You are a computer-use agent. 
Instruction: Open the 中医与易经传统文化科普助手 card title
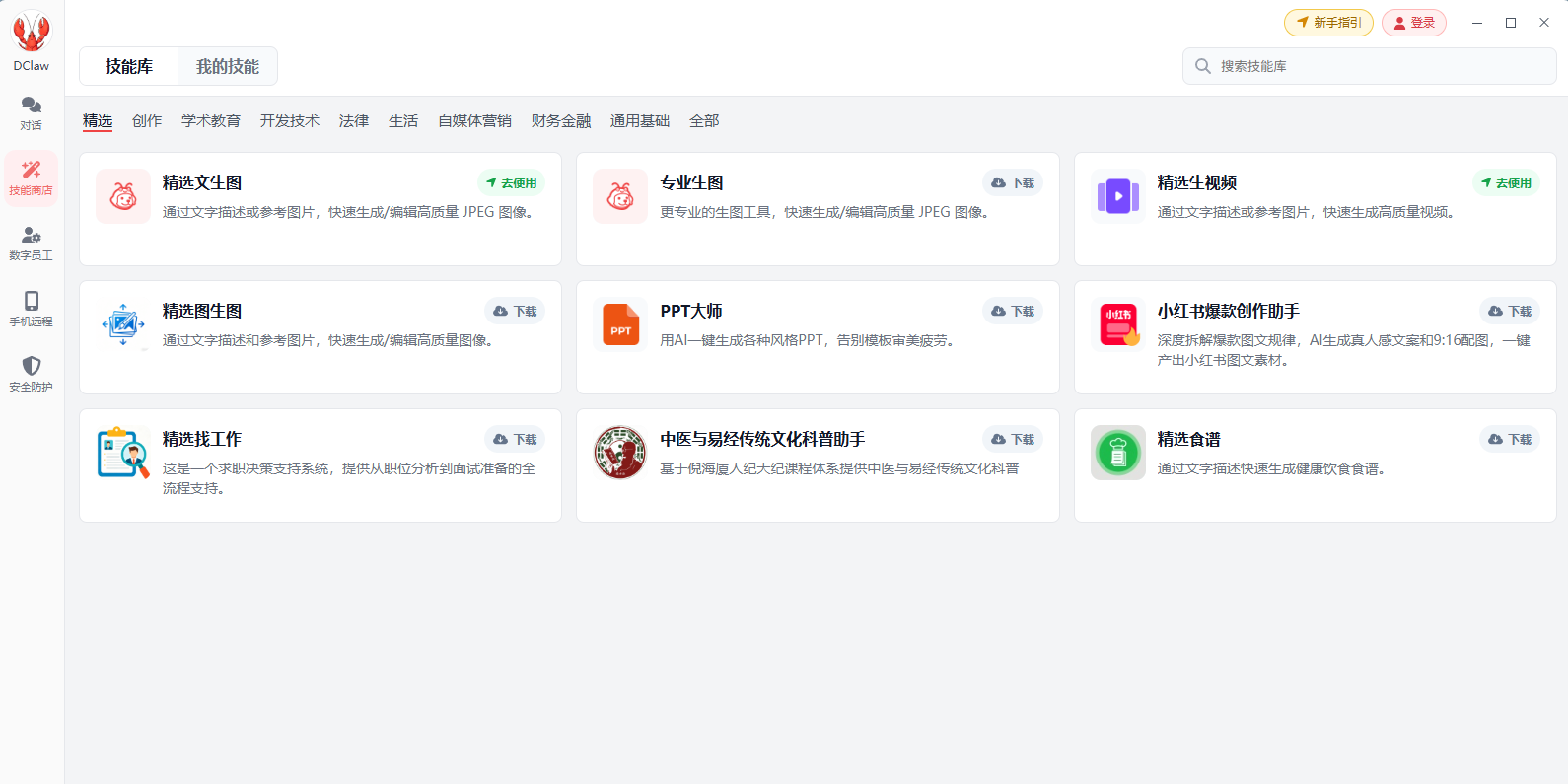(763, 439)
